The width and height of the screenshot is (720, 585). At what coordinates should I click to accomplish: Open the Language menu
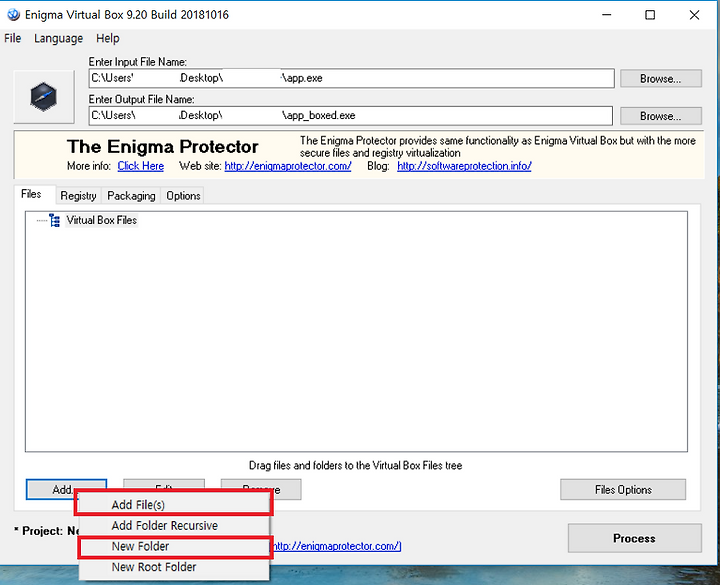click(x=58, y=38)
